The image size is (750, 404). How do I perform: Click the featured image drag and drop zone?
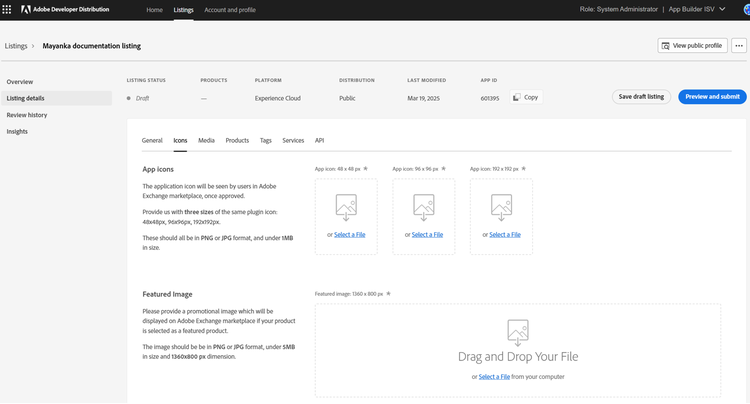(518, 350)
